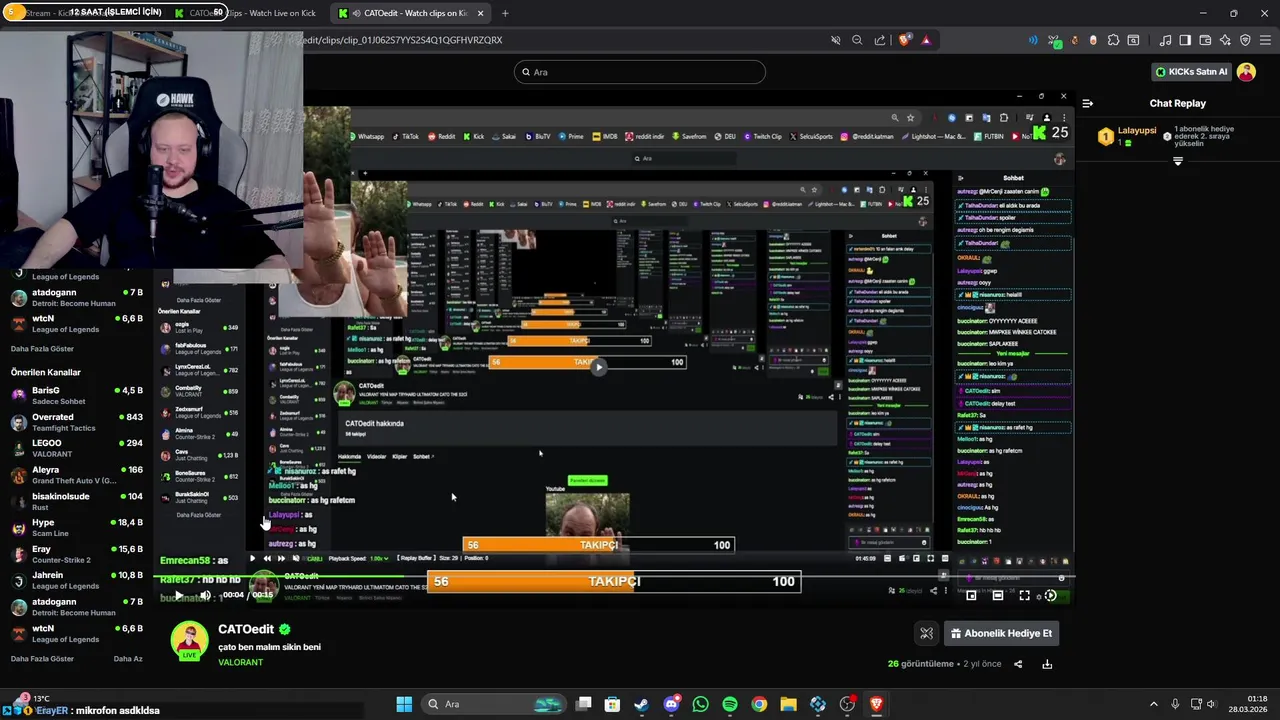Screen dimensions: 1280x720
Task: Toggle the browser sidebar panel icon
Action: point(1185,40)
